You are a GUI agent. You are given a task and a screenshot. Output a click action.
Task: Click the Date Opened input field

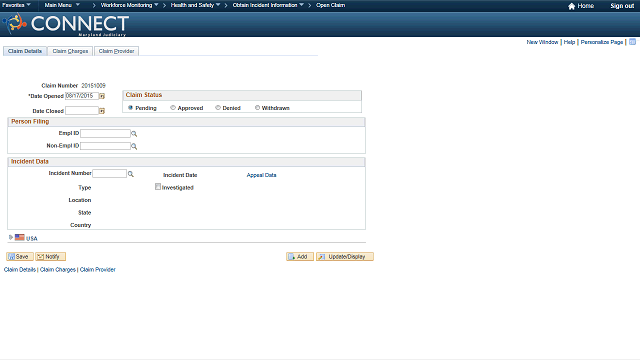pyautogui.click(x=82, y=96)
